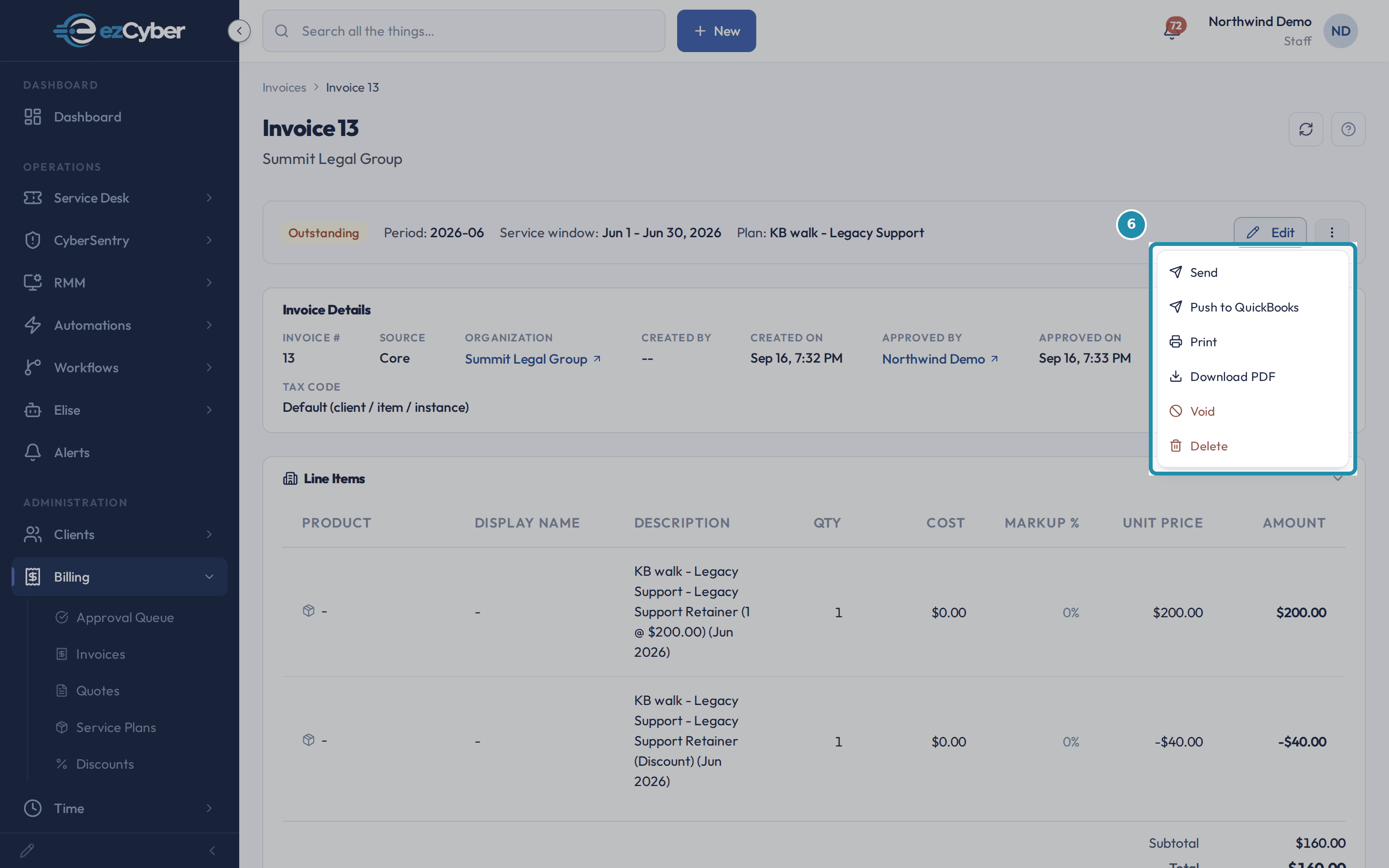Click the Elise robot icon
This screenshot has width=1389, height=868.
tap(33, 410)
